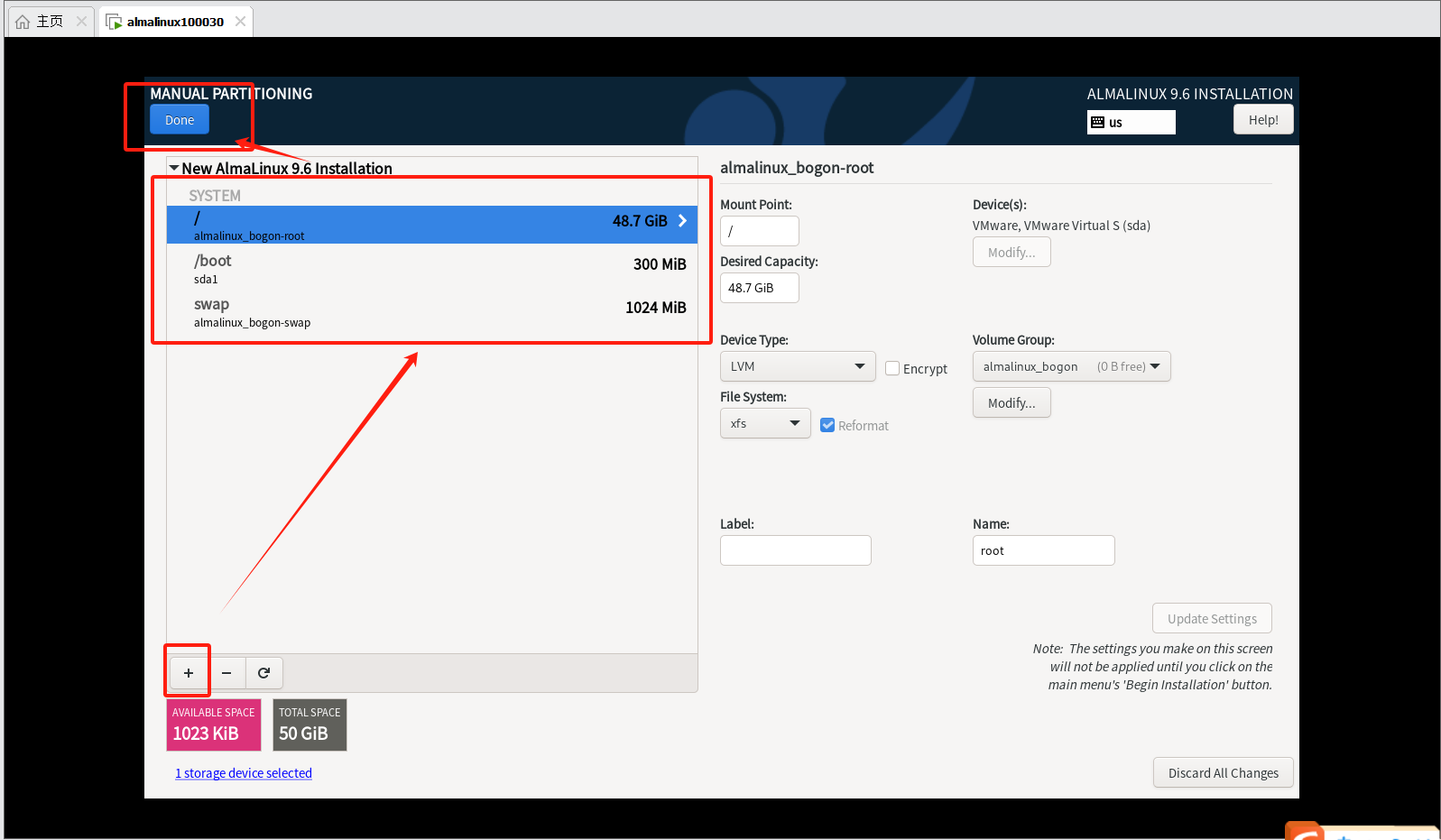Viewport: 1441px width, 840px height.
Task: Close the almalinux100030 tab
Action: [x=240, y=21]
